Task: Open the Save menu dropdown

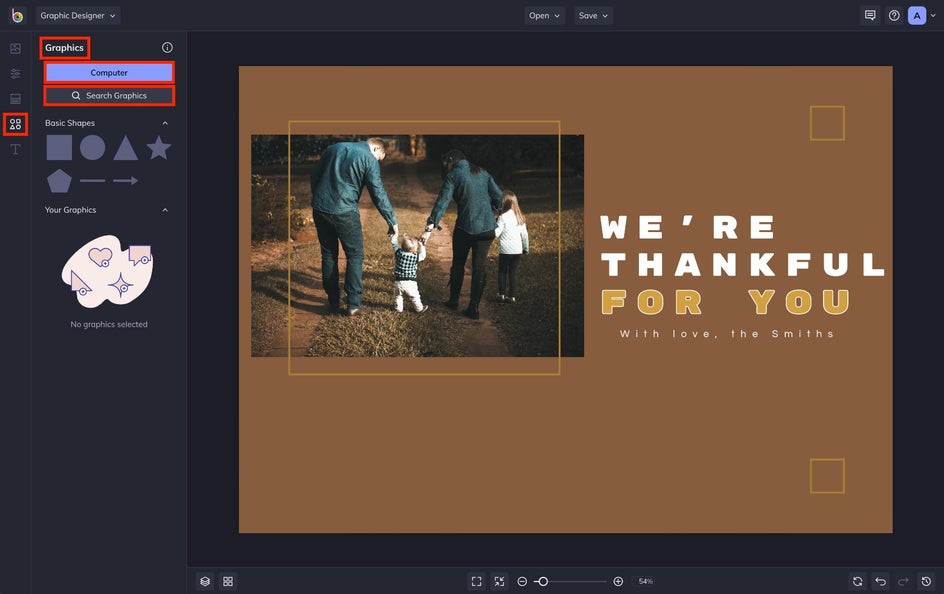Action: (593, 16)
